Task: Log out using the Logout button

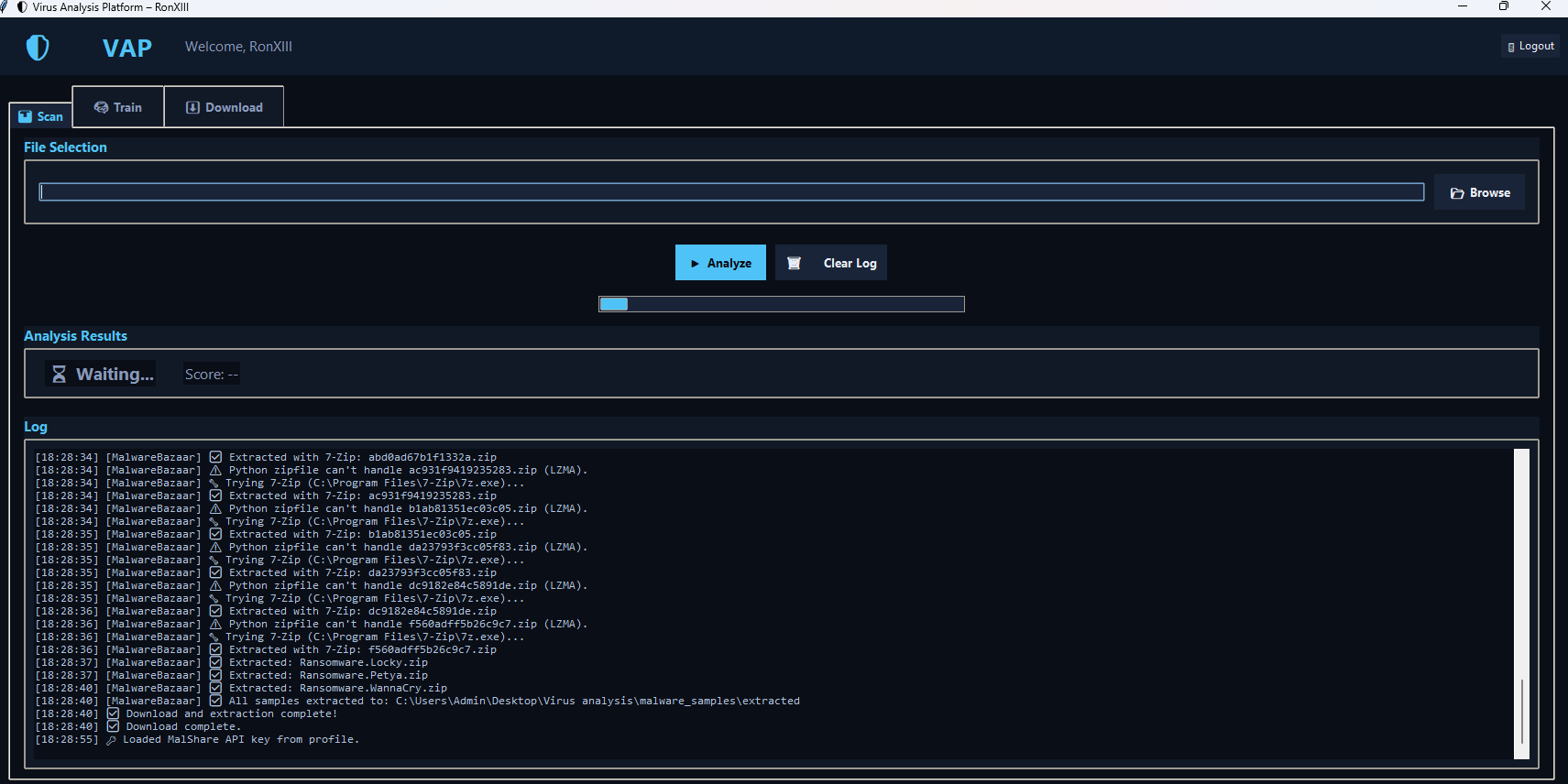Action: 1530,46
